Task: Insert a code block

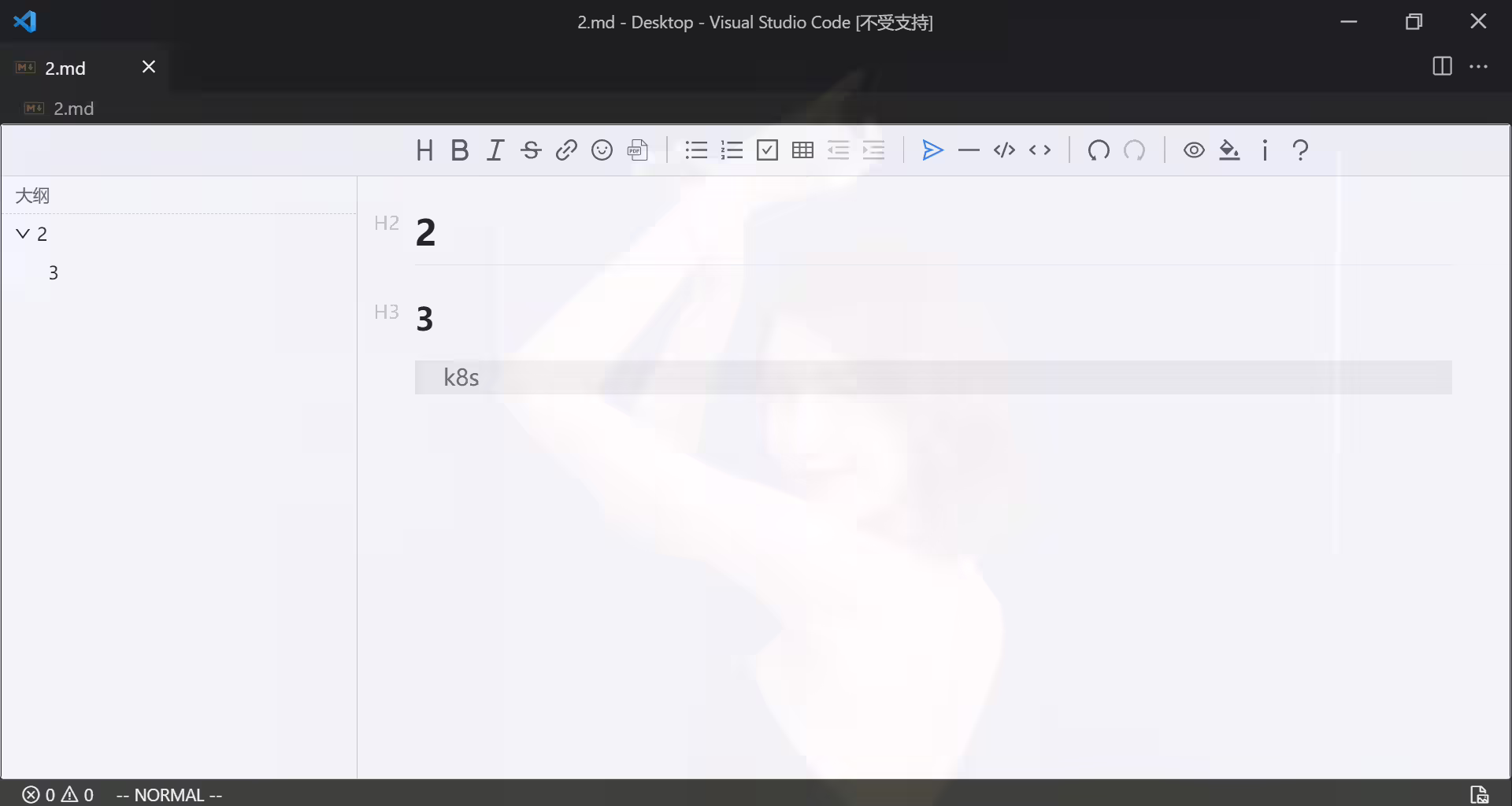Action: (x=1004, y=150)
